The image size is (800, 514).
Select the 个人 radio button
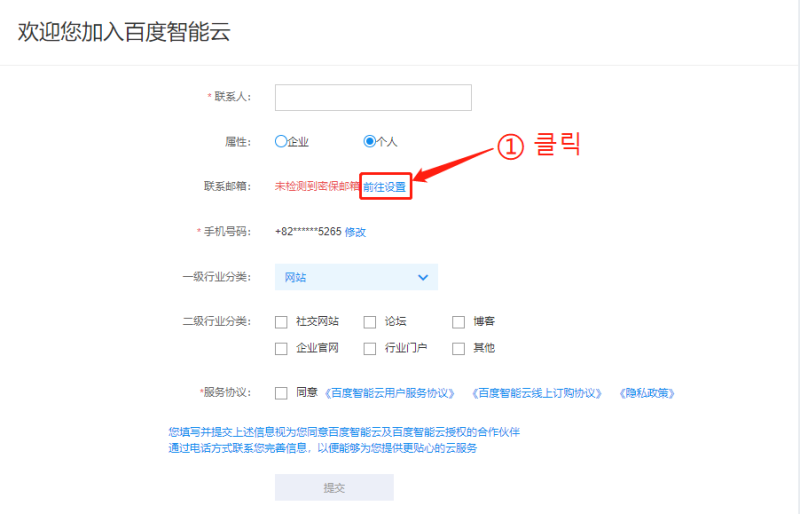369,141
